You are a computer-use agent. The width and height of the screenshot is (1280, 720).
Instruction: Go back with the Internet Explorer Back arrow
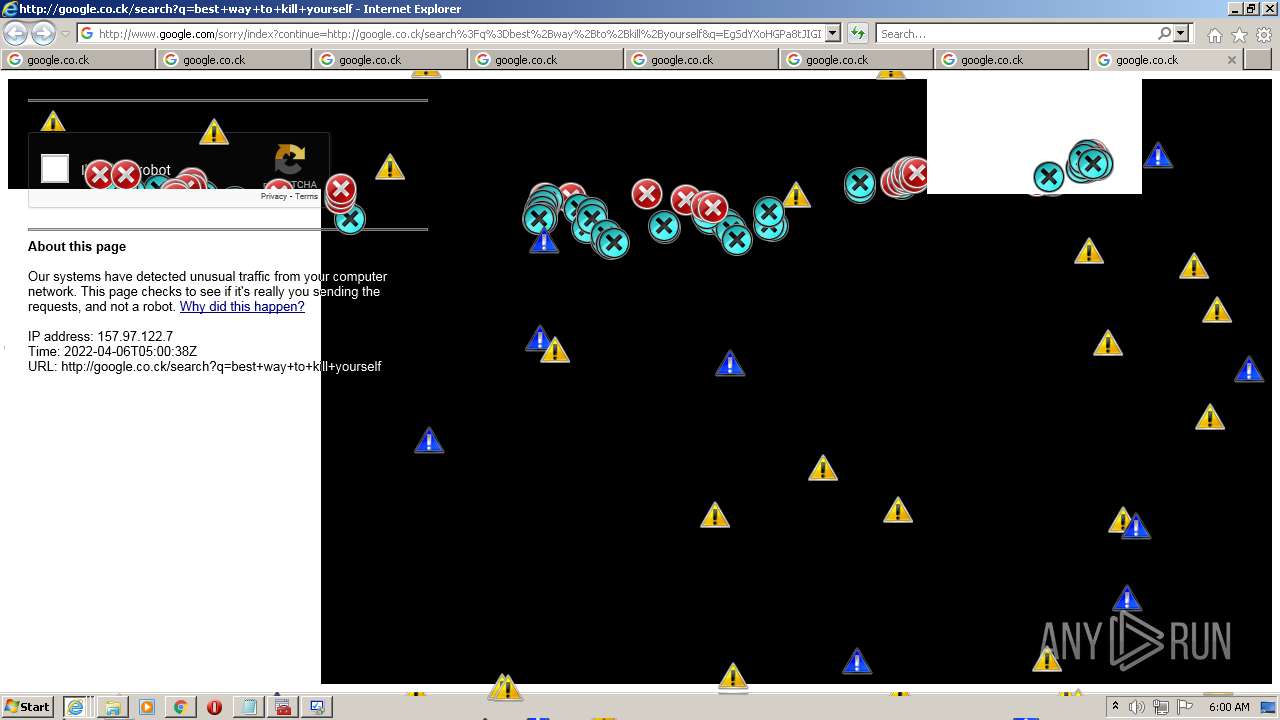point(15,33)
